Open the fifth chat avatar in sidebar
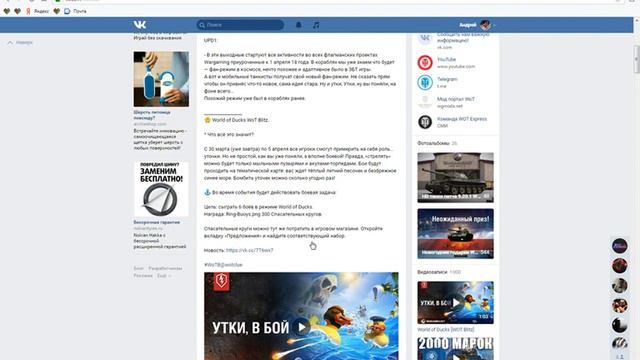 (620, 325)
